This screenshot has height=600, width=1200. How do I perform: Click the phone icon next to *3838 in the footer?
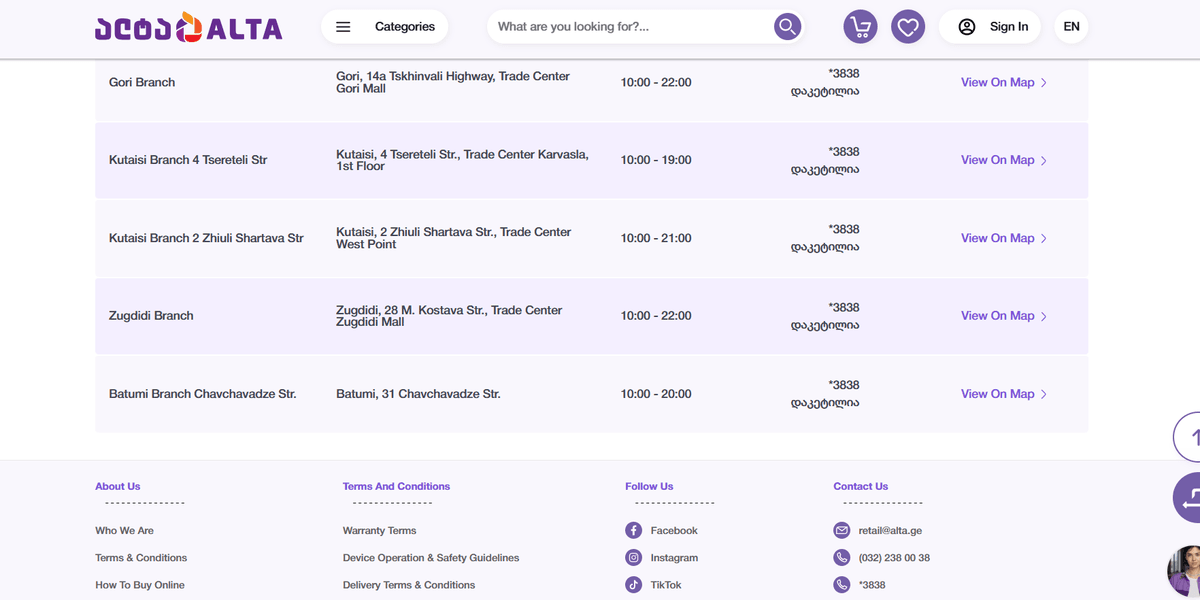click(842, 585)
